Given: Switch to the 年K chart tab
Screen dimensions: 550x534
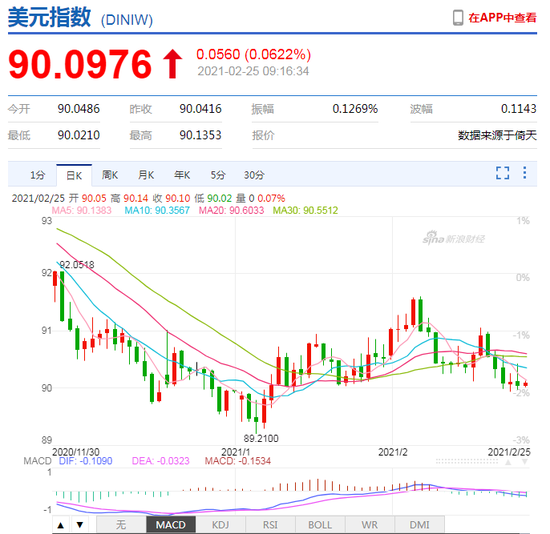Looking at the screenshot, I should pyautogui.click(x=182, y=175).
